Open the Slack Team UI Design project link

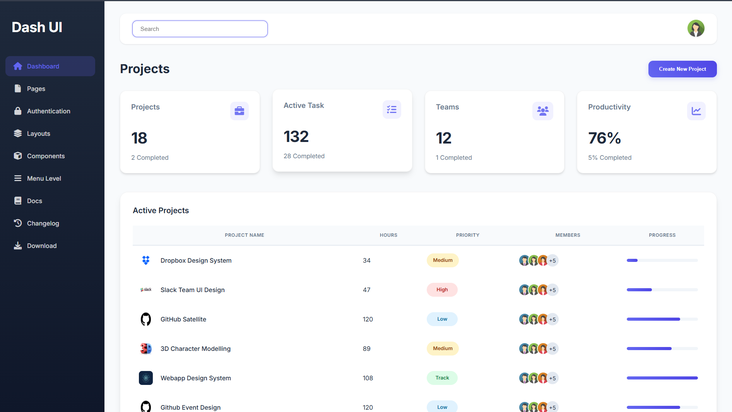pos(192,290)
